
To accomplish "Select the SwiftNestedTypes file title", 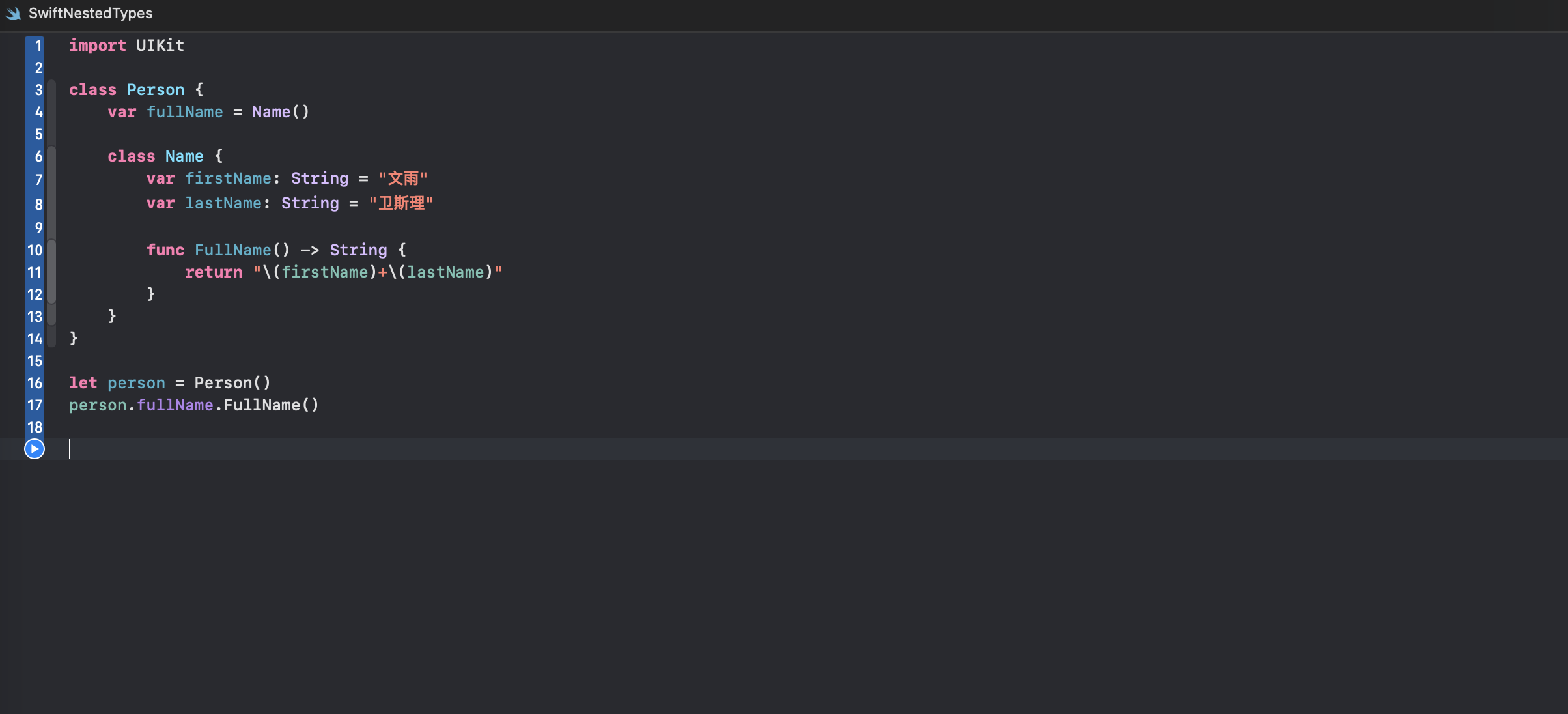I will tap(91, 14).
